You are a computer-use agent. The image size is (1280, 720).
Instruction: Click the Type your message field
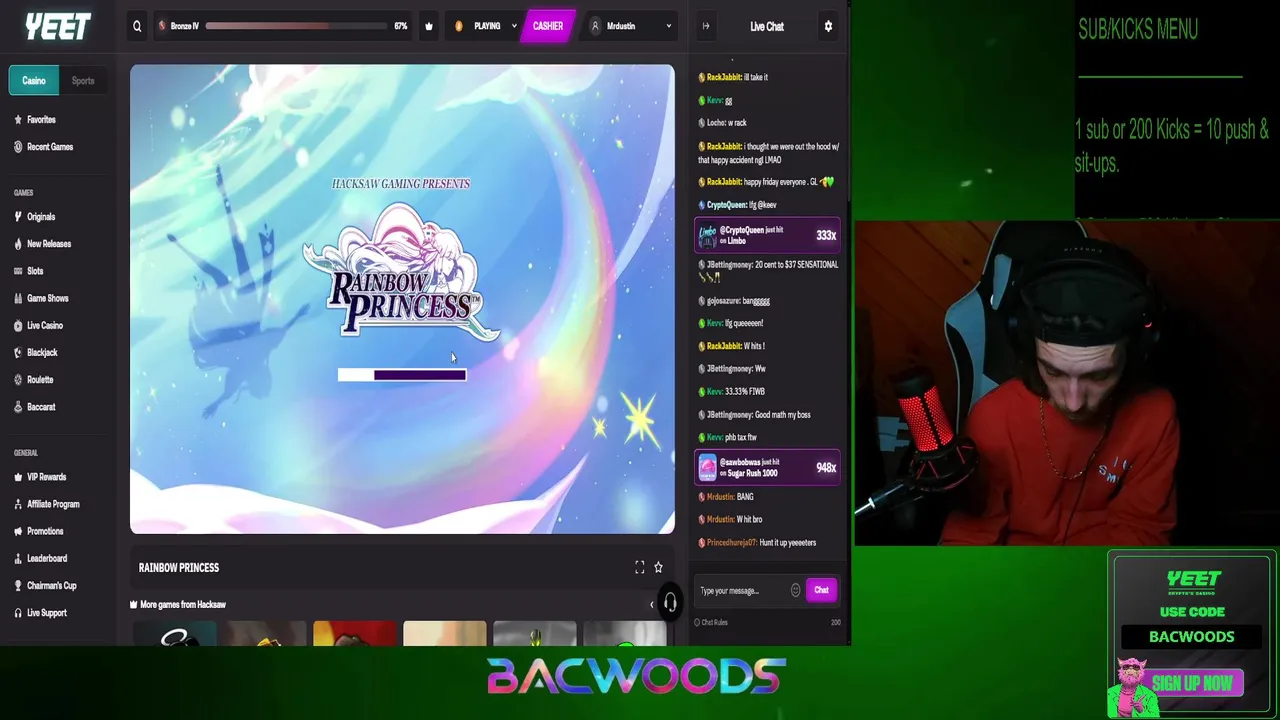point(744,590)
